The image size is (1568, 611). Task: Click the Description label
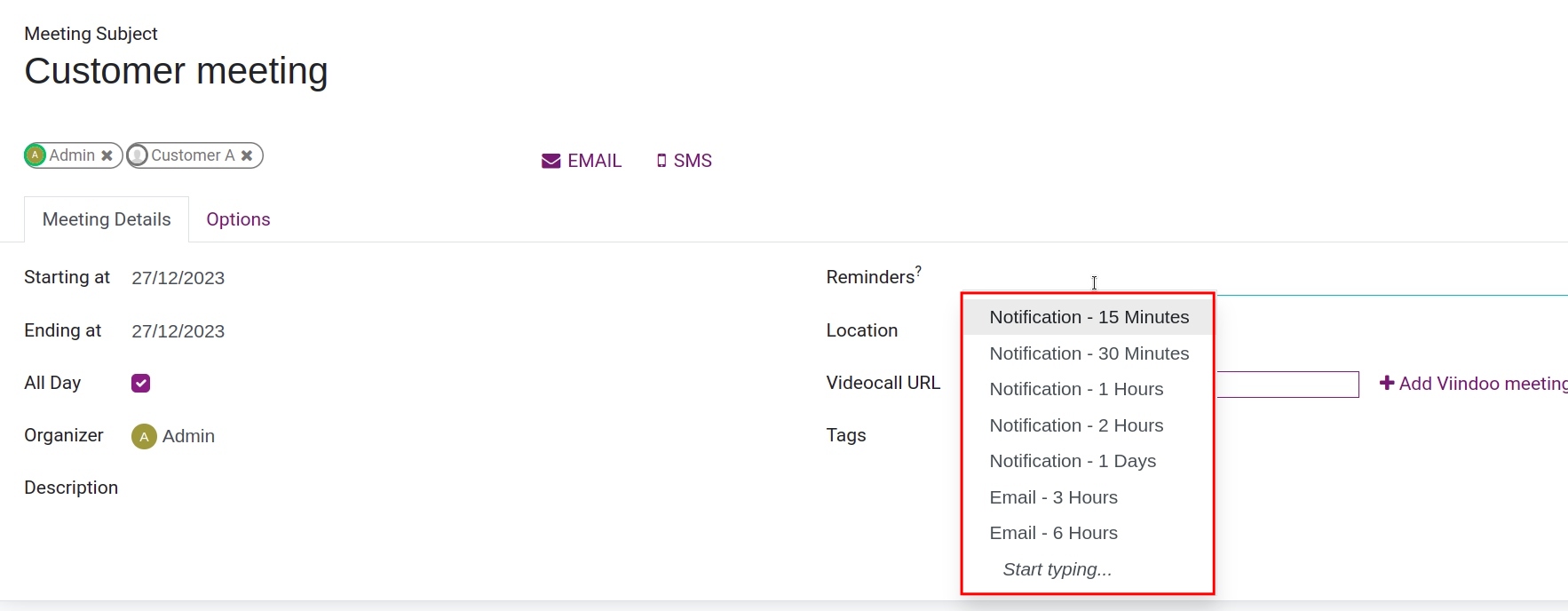pos(71,488)
